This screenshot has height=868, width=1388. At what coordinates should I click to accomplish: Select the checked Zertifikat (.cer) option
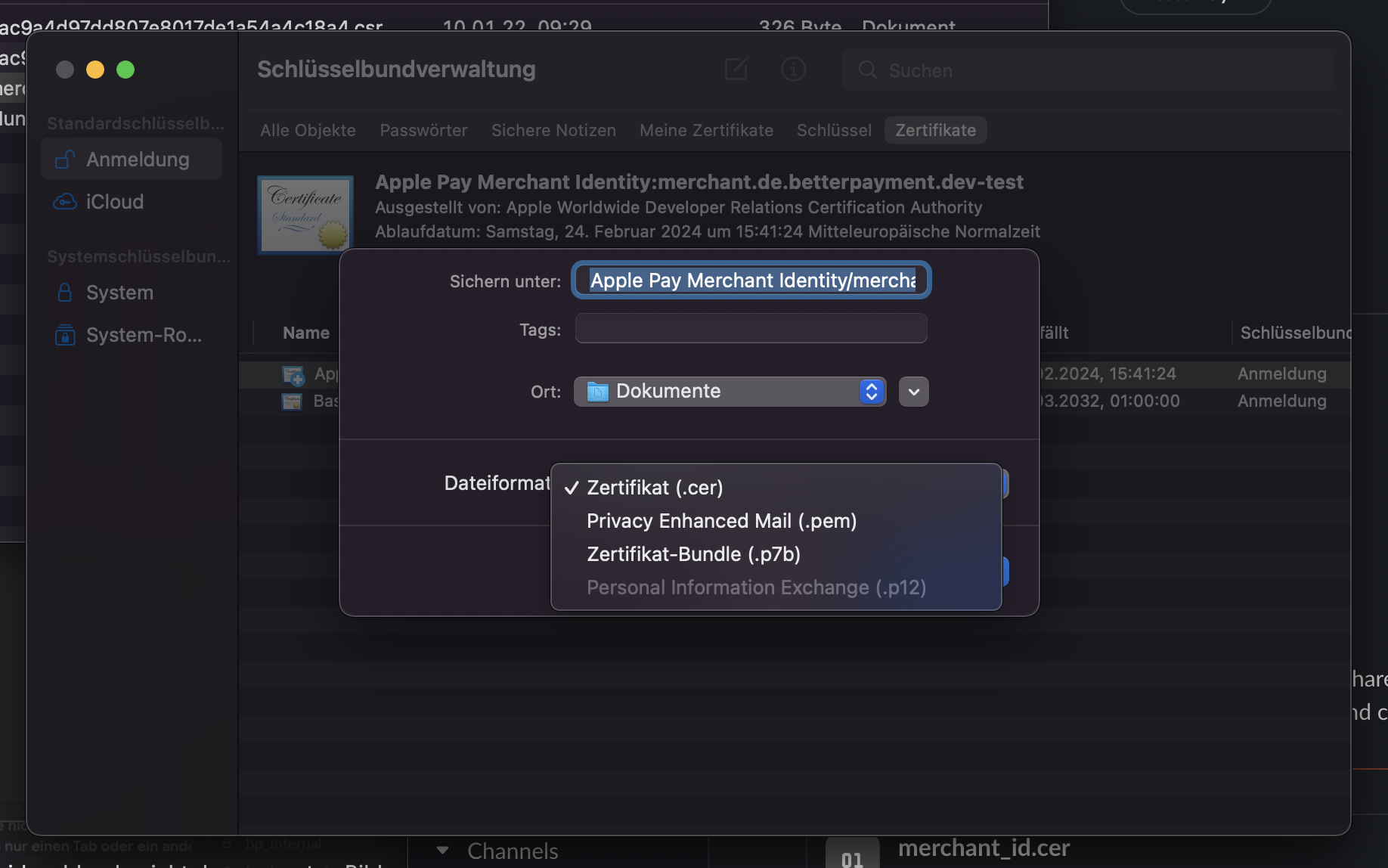point(654,488)
